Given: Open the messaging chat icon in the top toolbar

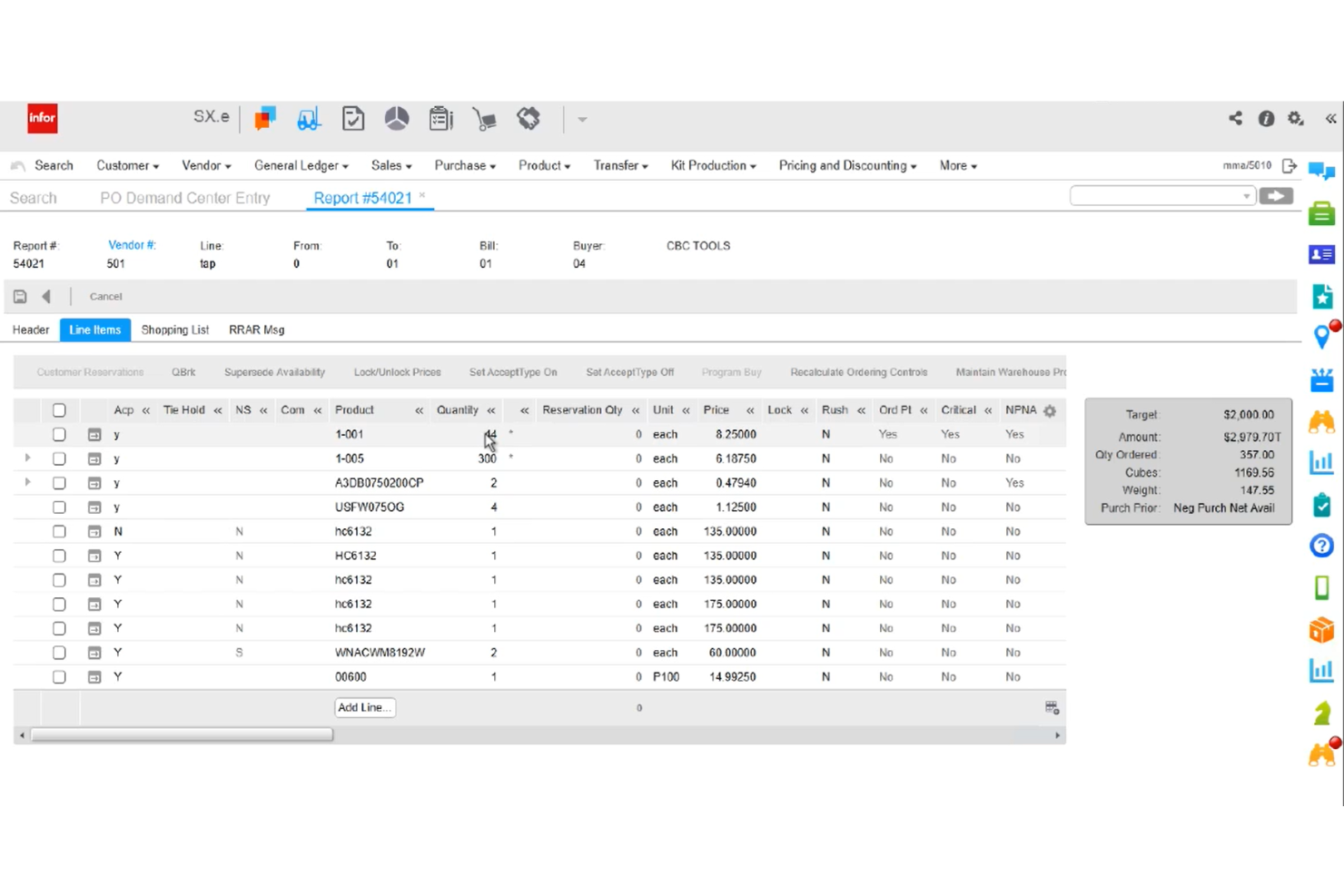Looking at the screenshot, I should click(264, 118).
